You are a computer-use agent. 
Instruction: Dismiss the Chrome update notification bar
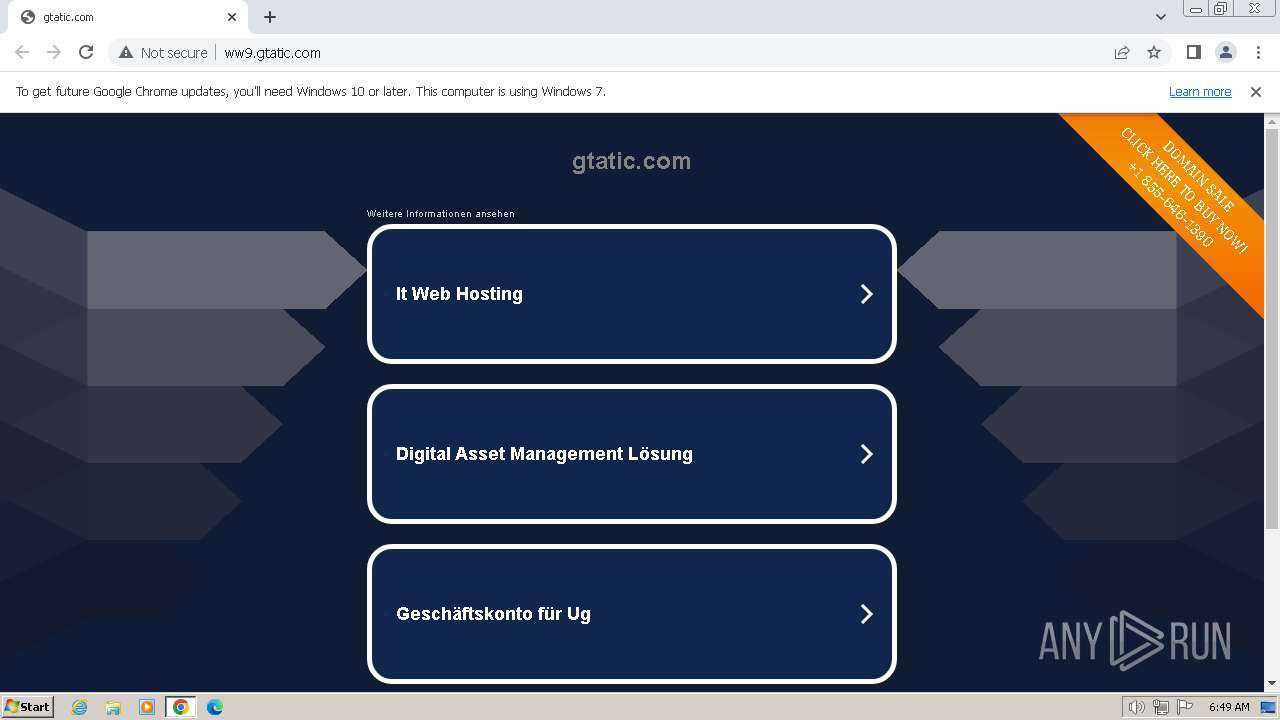[x=1256, y=91]
